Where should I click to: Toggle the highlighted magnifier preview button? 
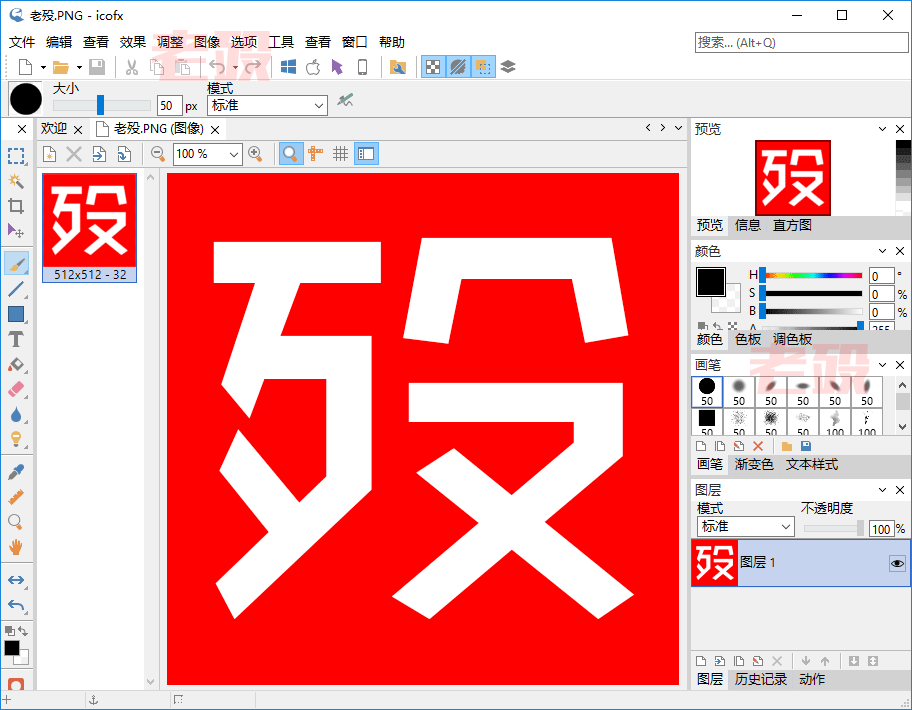point(291,154)
